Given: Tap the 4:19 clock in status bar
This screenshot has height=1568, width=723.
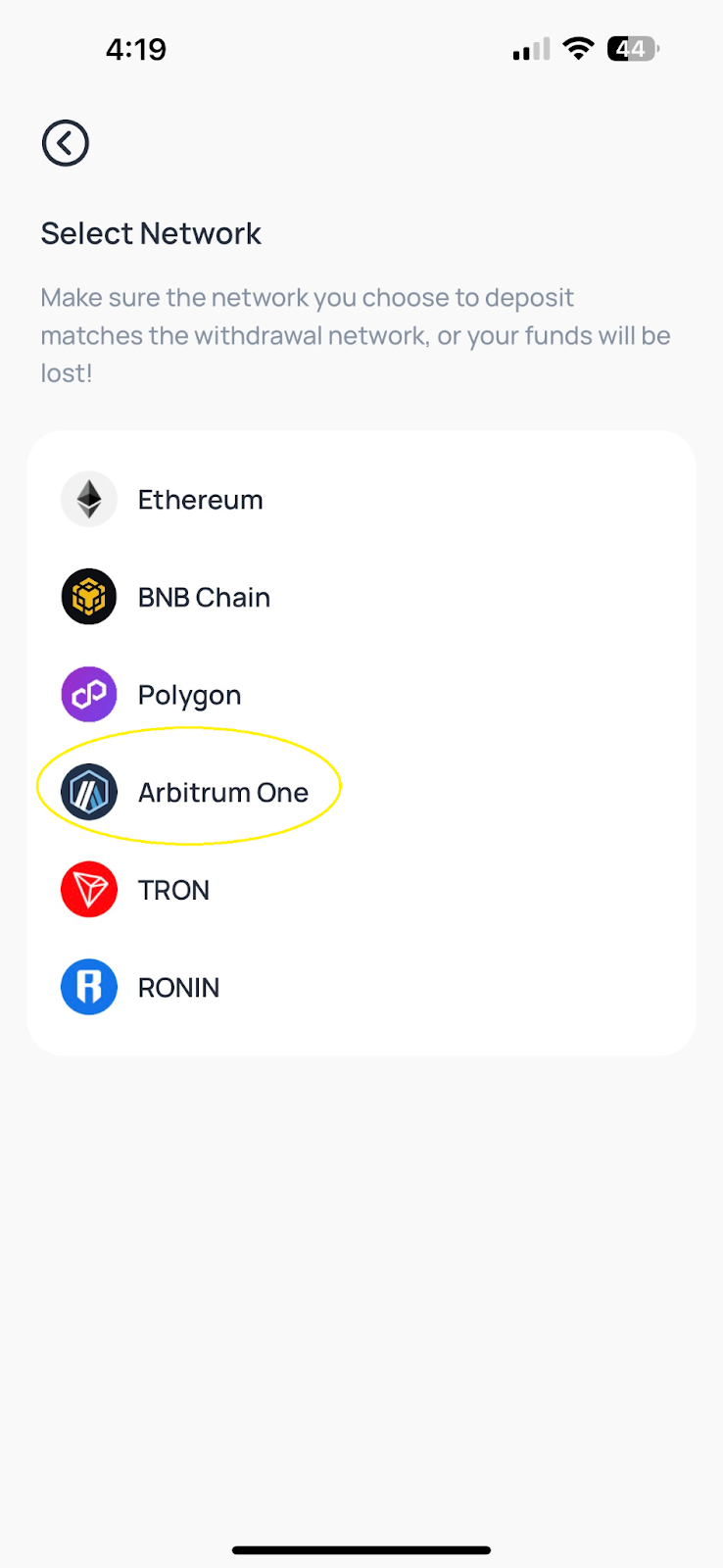Looking at the screenshot, I should click(x=136, y=49).
